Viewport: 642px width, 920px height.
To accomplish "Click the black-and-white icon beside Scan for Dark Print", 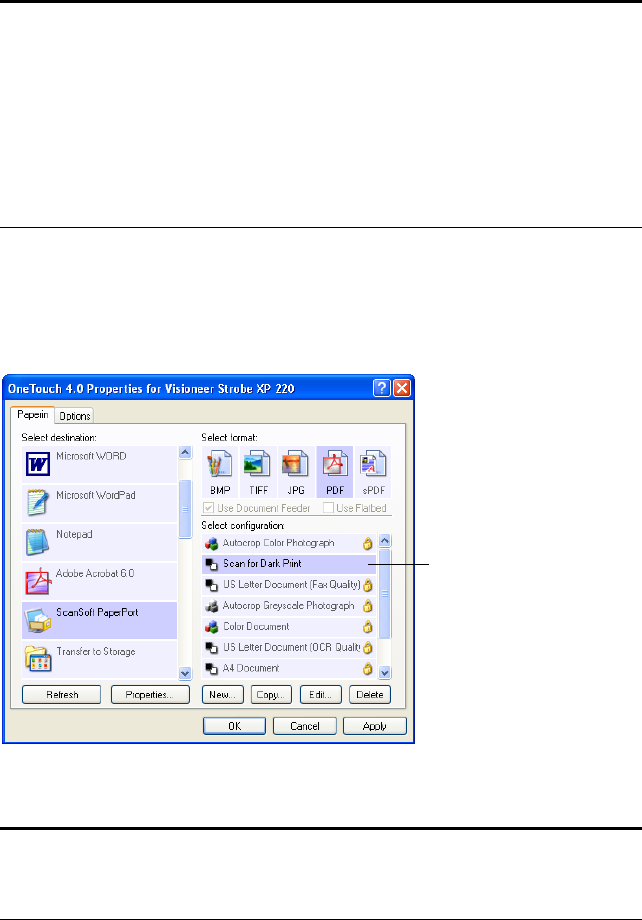I will click(211, 564).
